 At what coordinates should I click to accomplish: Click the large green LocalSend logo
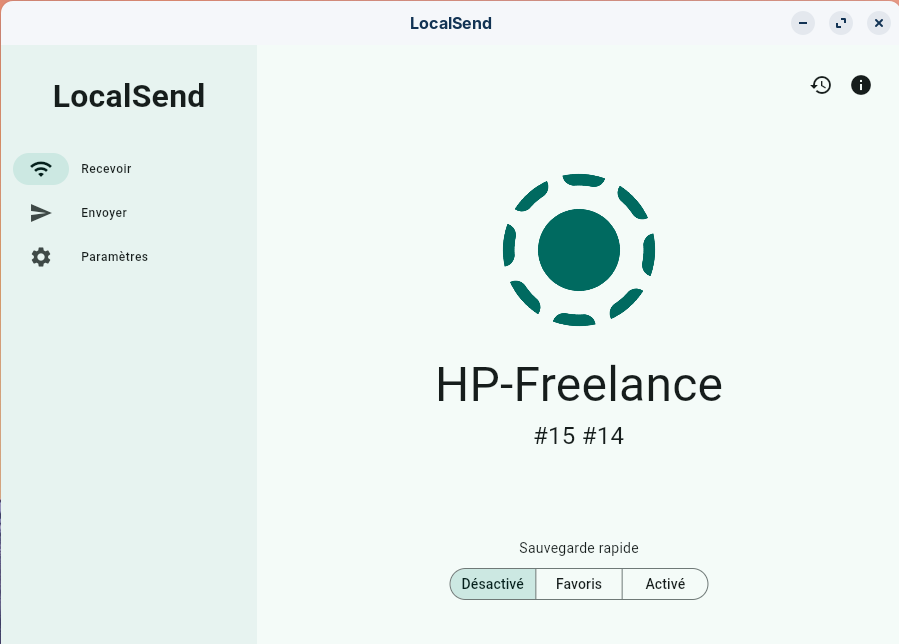point(579,250)
